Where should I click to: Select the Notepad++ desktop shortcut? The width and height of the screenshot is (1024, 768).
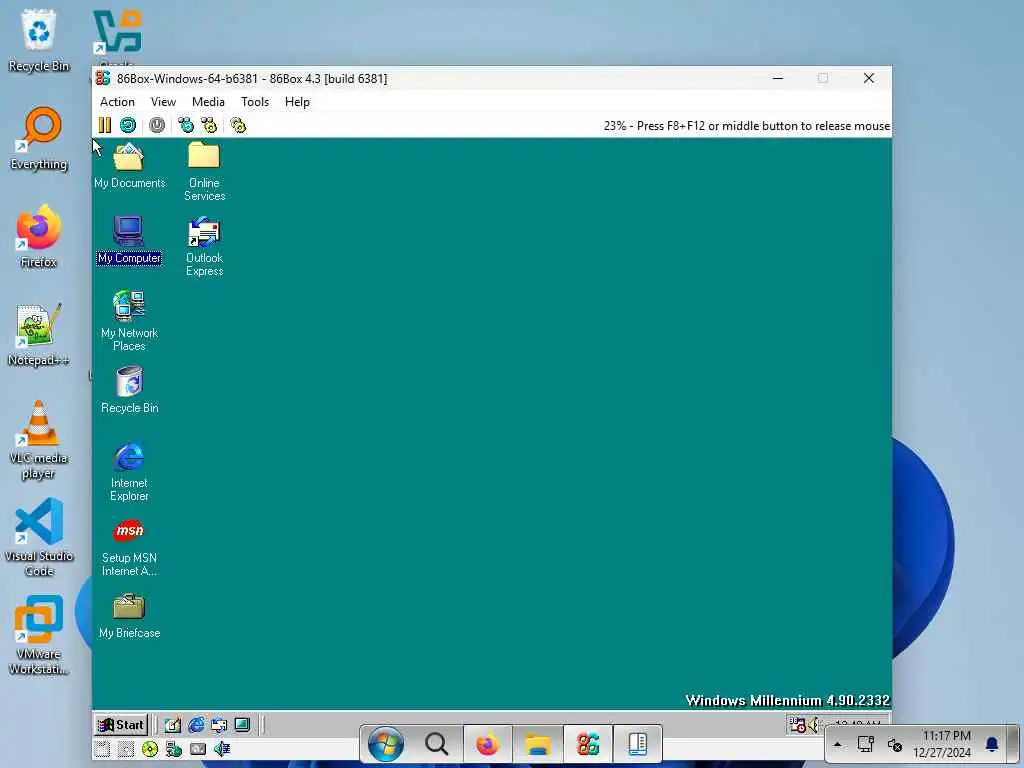[39, 334]
